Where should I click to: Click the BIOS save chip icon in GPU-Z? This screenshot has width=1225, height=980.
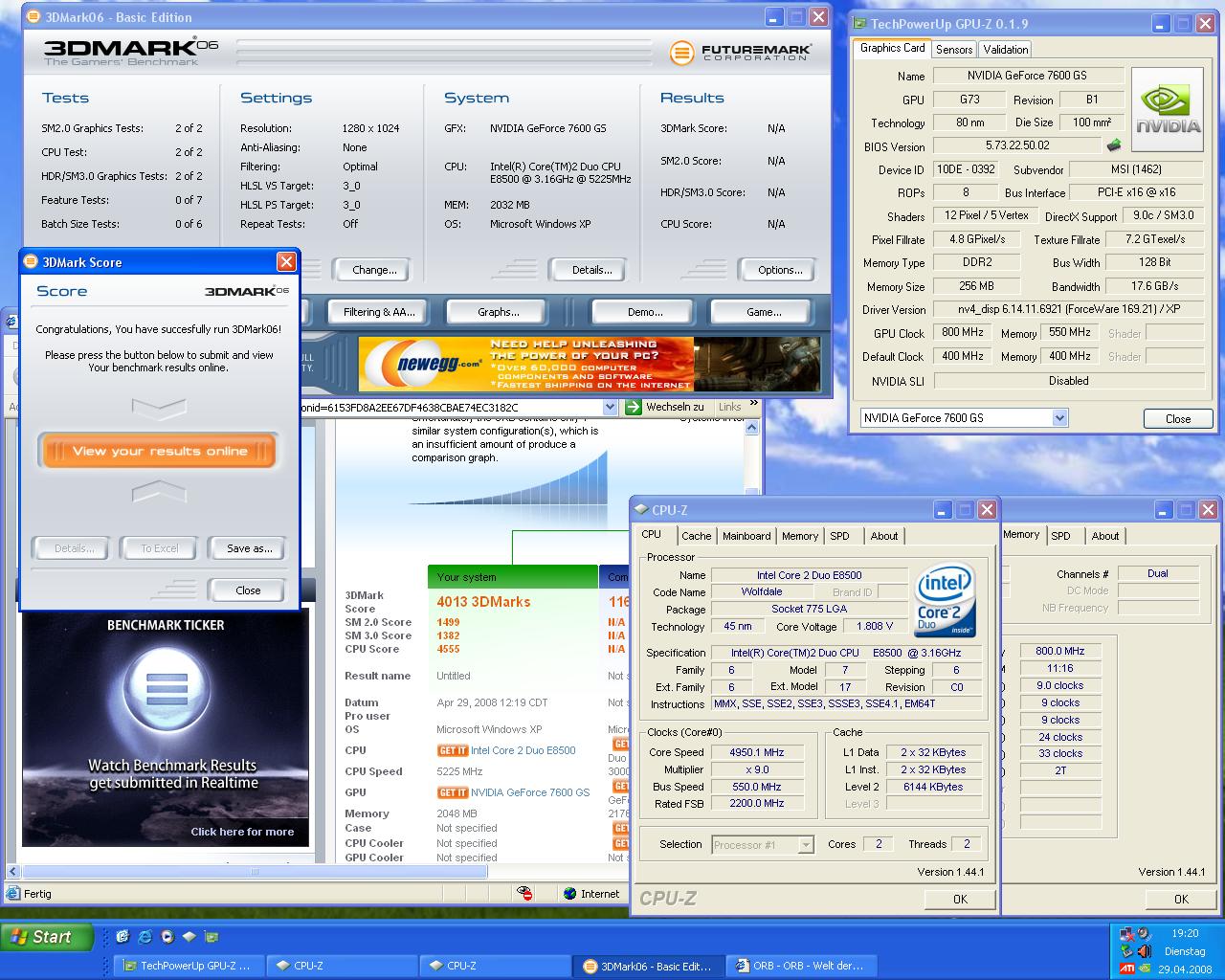(1114, 145)
